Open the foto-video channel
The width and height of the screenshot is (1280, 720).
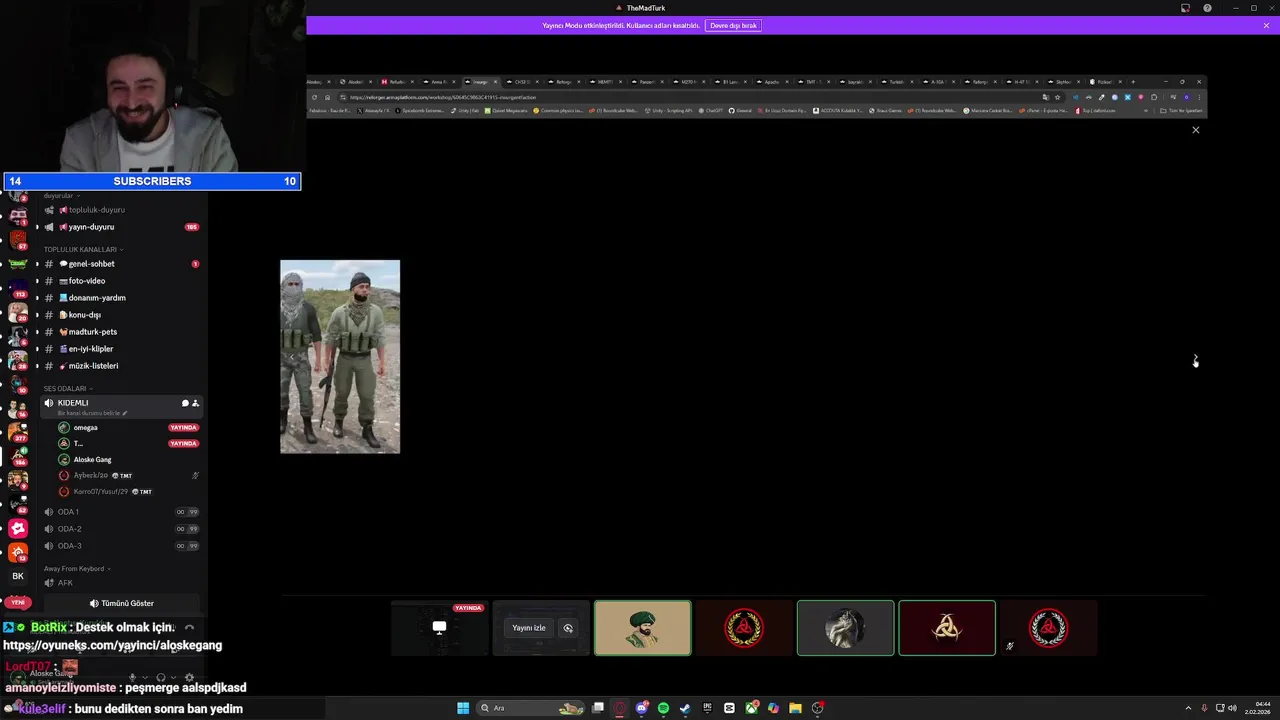(x=120, y=281)
